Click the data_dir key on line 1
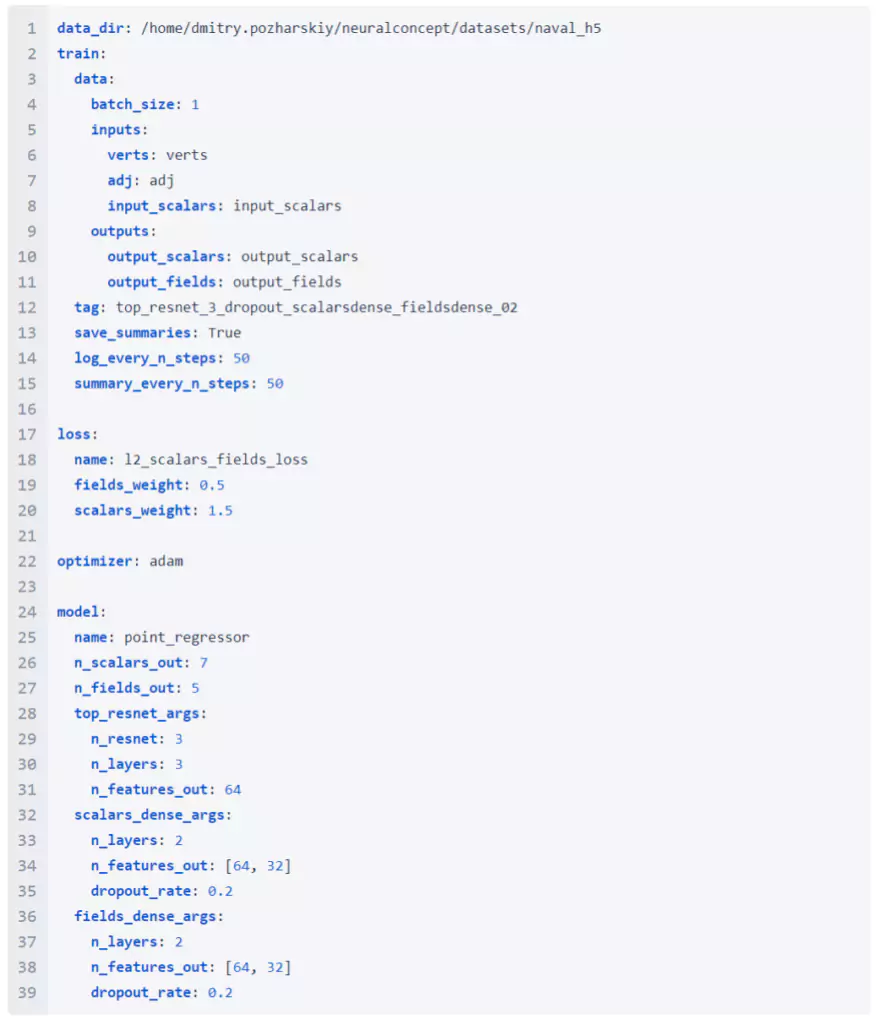The height and width of the screenshot is (1026, 880). (x=90, y=28)
